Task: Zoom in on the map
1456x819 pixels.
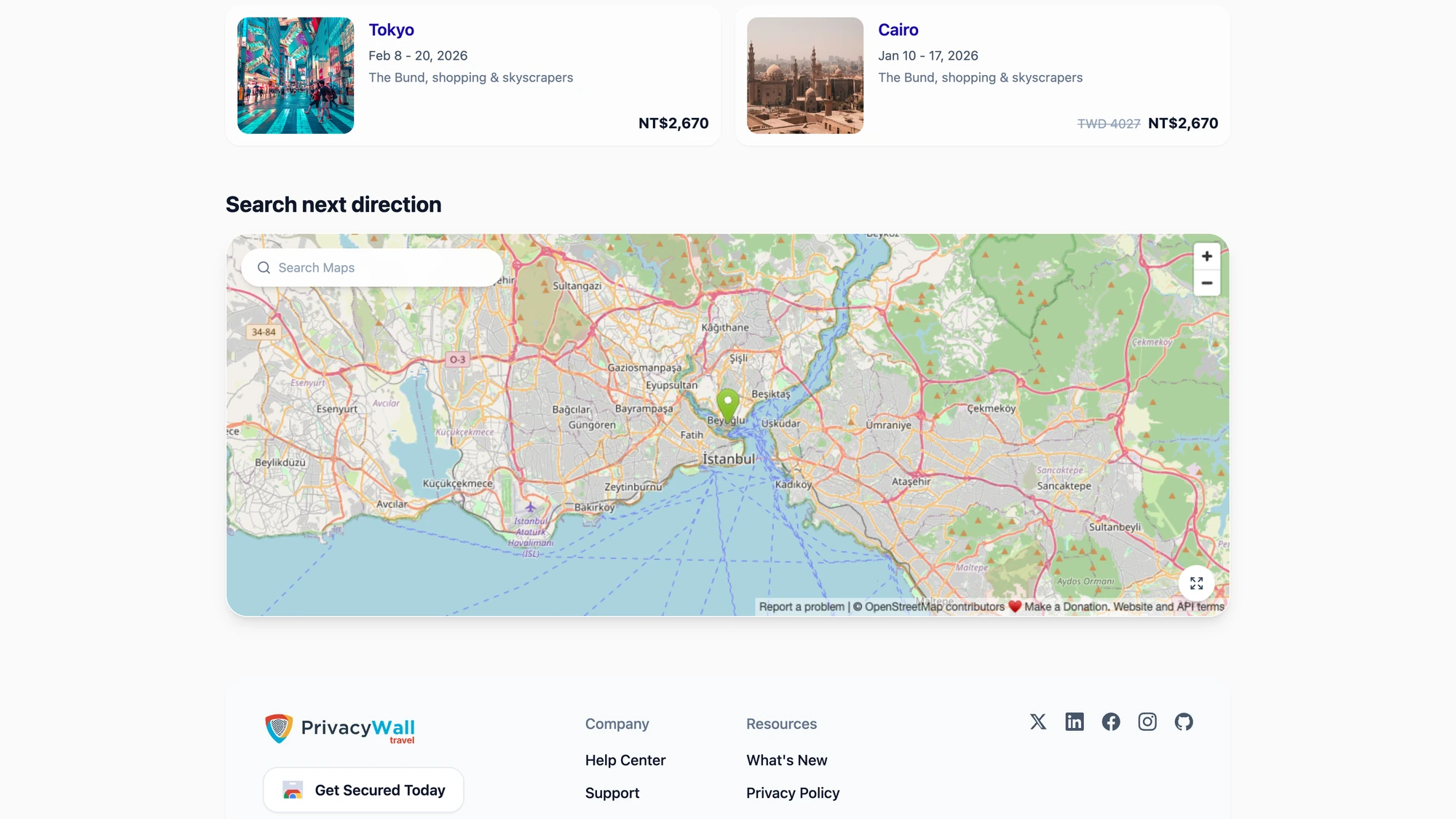Action: pyautogui.click(x=1206, y=256)
